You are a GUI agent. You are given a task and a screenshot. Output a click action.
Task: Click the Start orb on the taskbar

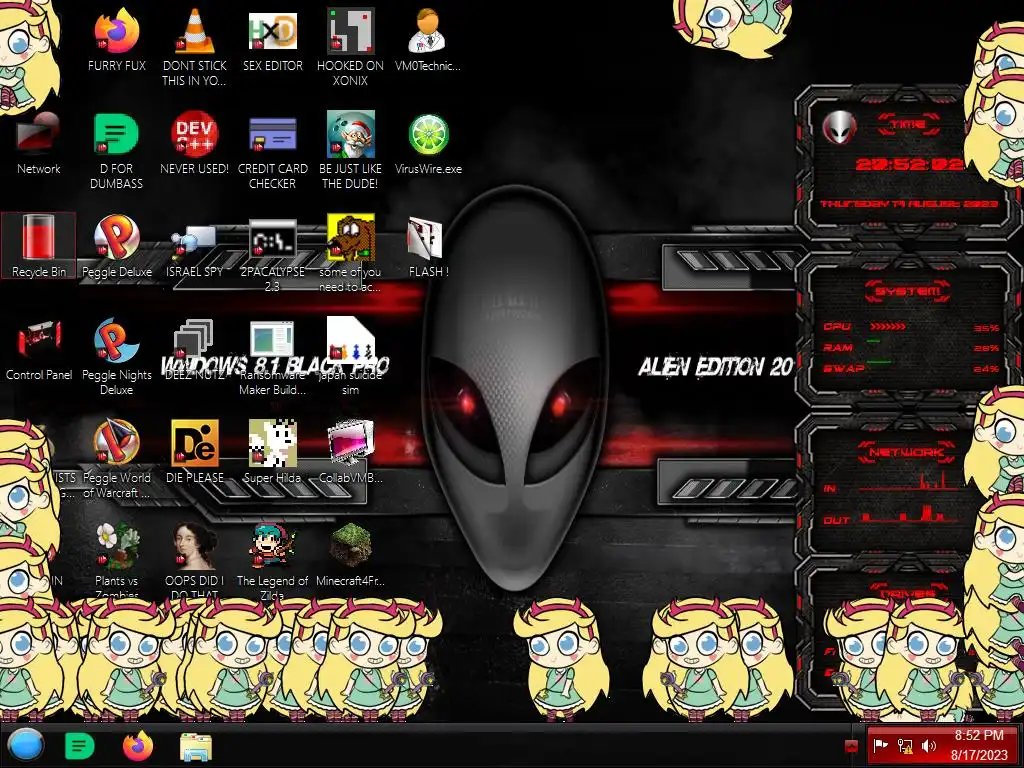pyautogui.click(x=25, y=745)
